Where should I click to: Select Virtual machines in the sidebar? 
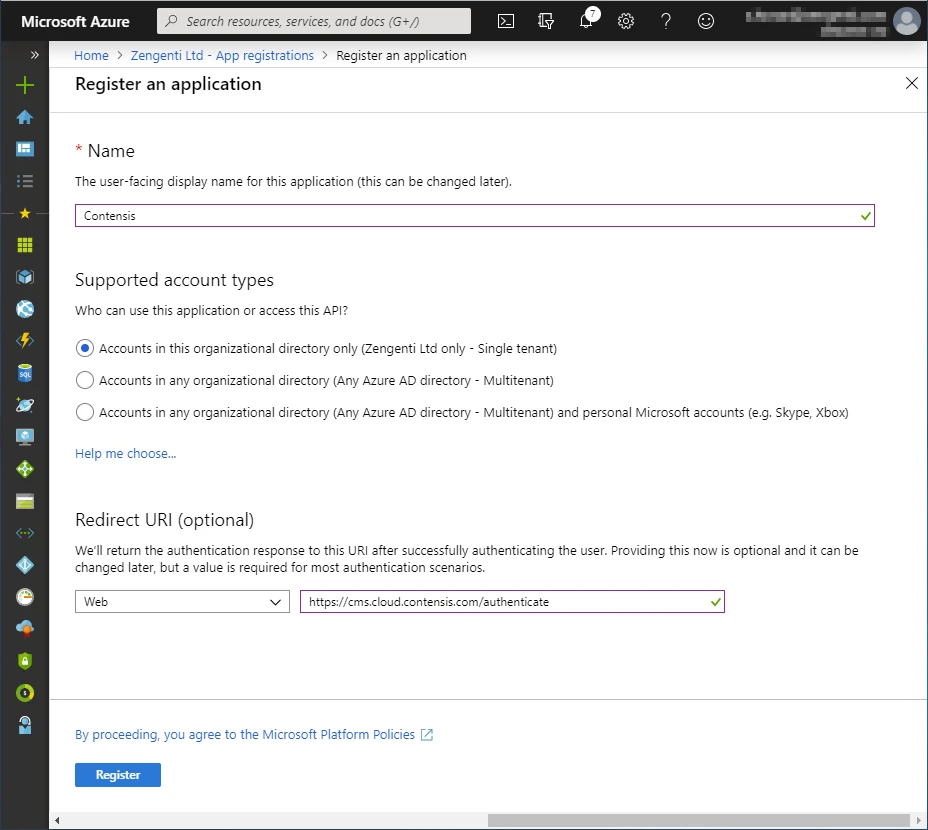[x=24, y=436]
